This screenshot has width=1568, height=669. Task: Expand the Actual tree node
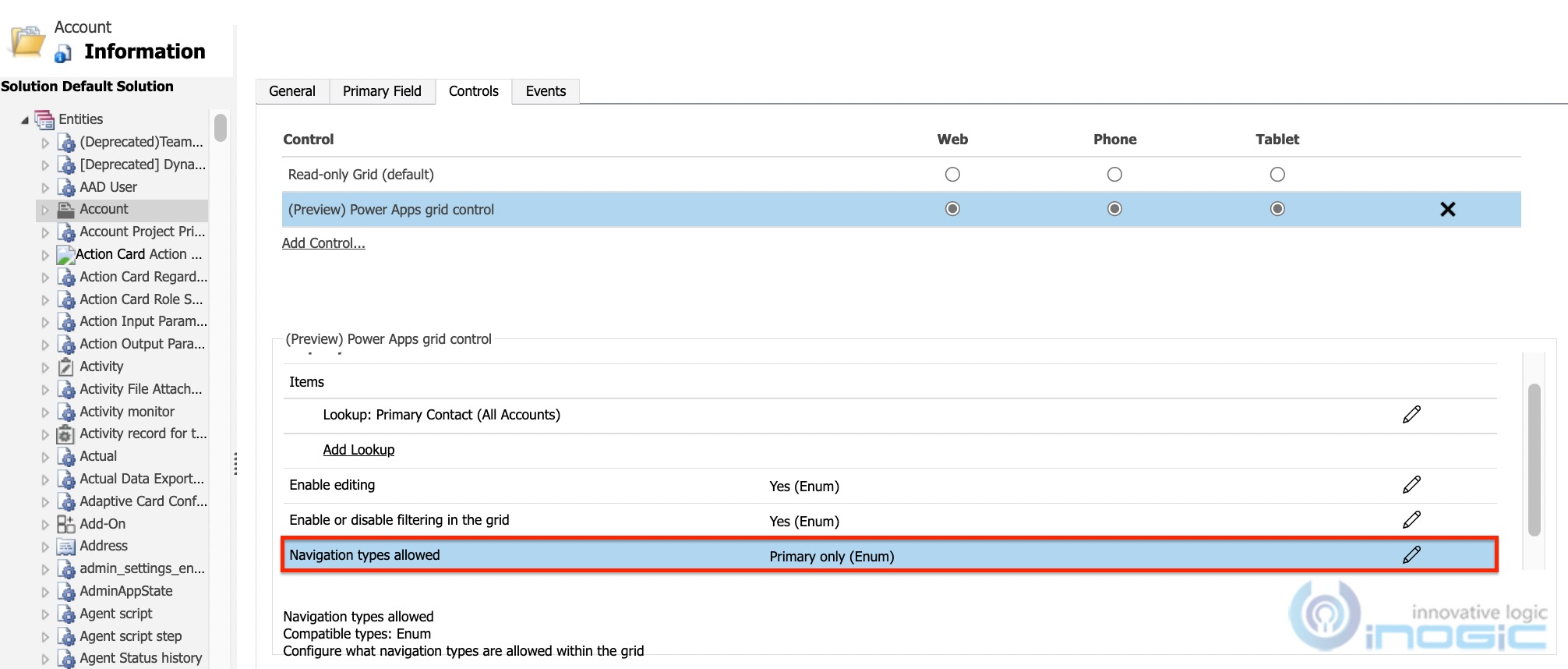tap(45, 457)
